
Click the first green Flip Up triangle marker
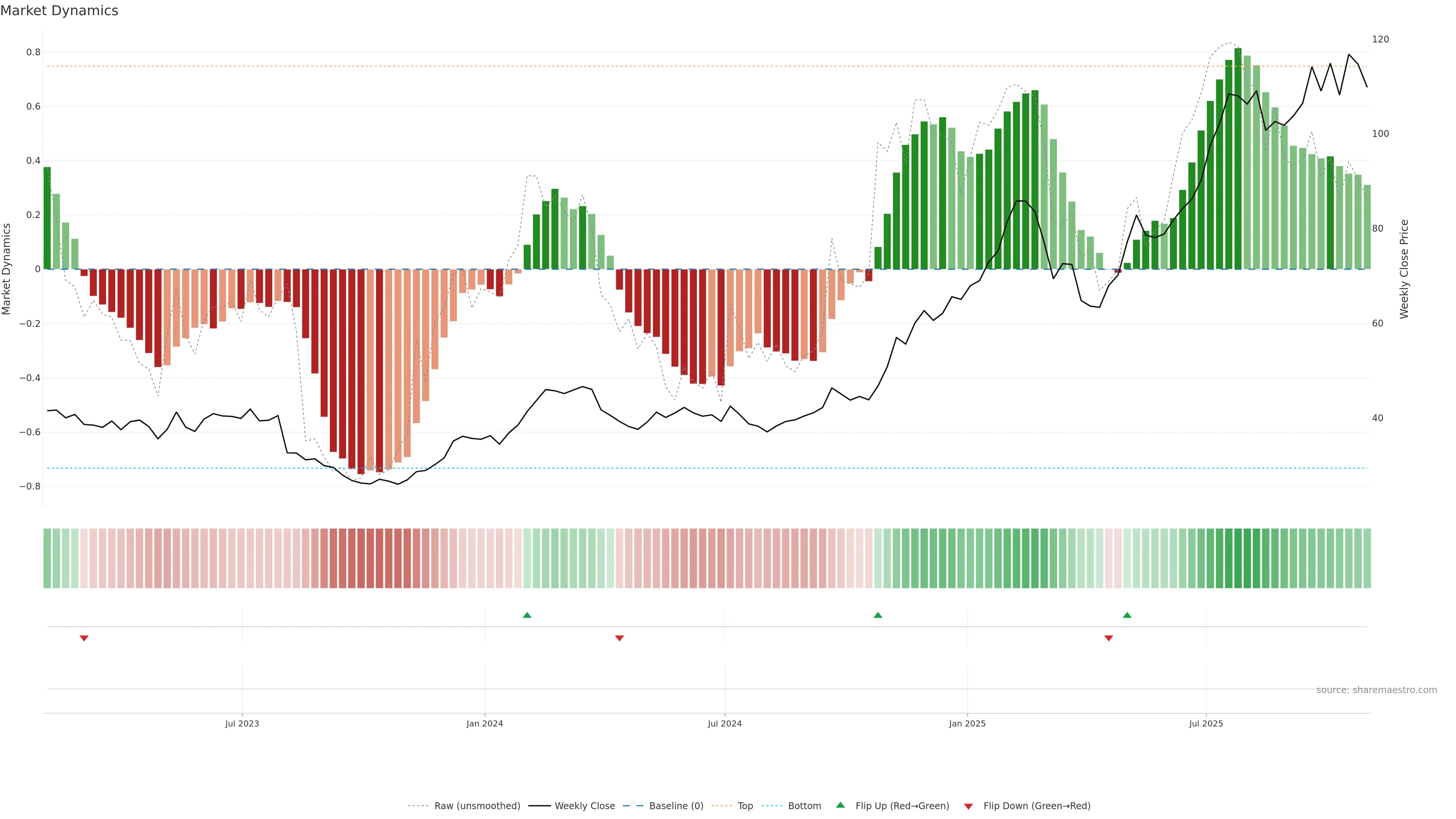527,615
